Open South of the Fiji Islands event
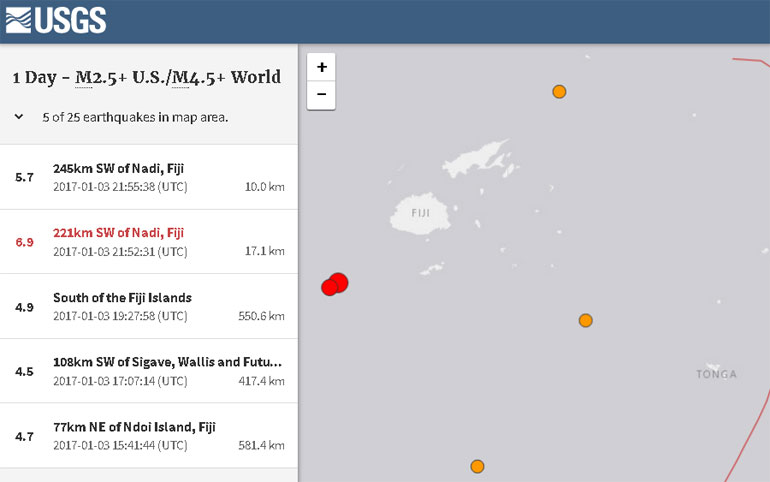 [149, 306]
